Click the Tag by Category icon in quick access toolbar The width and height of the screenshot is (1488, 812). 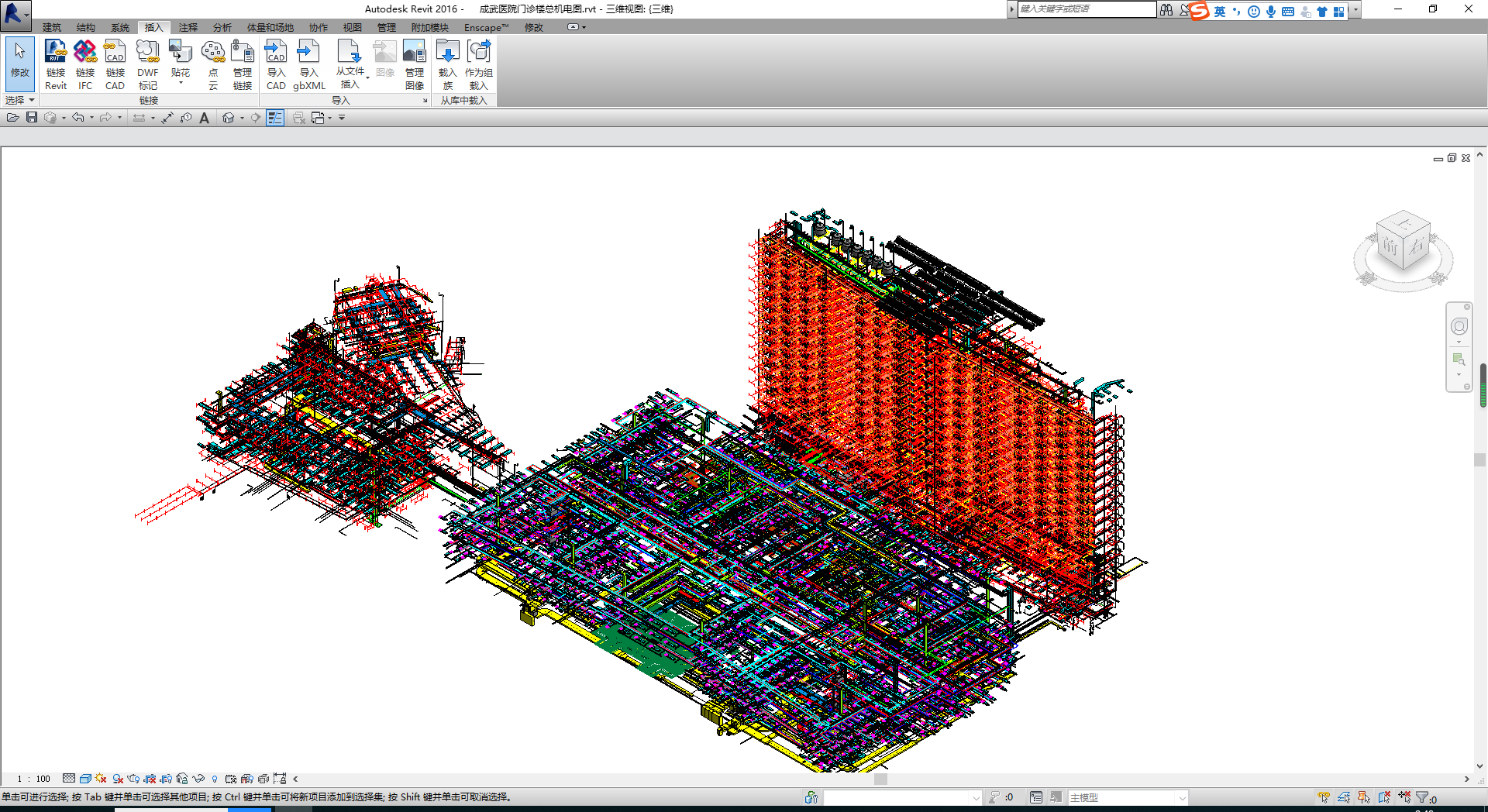tap(186, 118)
